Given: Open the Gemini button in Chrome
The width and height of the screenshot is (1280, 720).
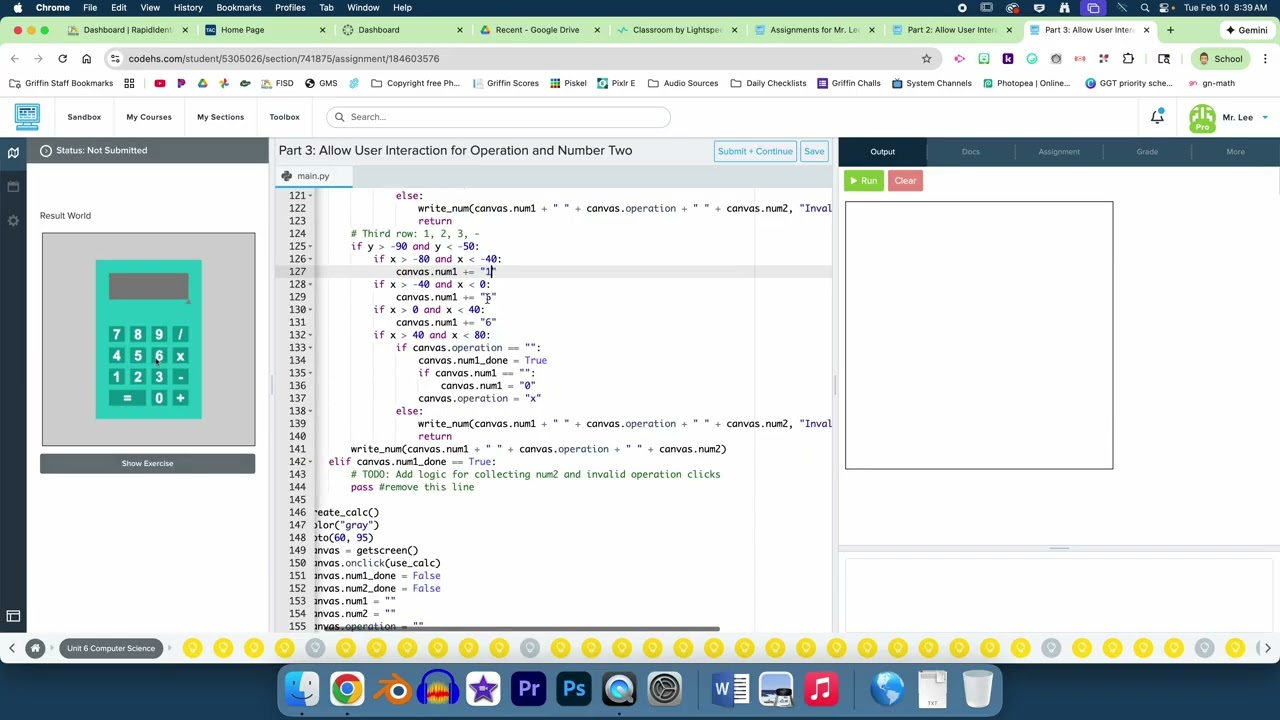Looking at the screenshot, I should [x=1246, y=30].
